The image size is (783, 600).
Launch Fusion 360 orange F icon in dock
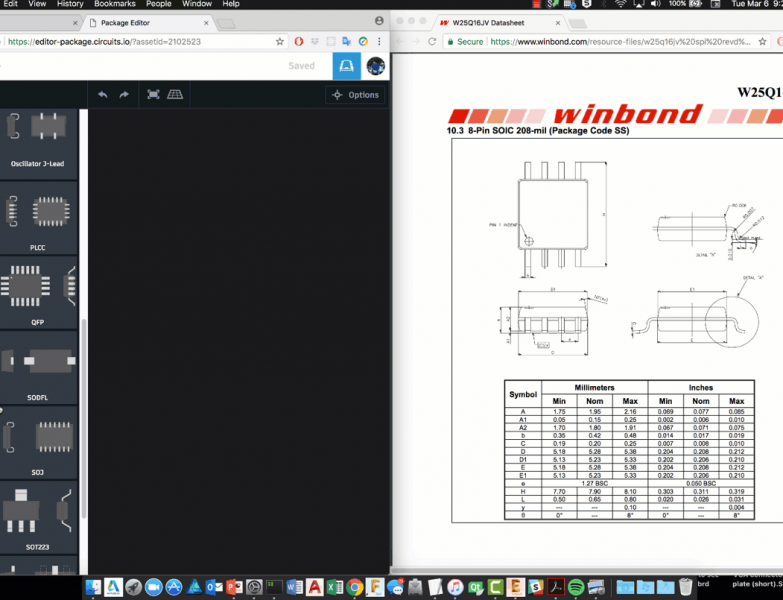coord(375,587)
